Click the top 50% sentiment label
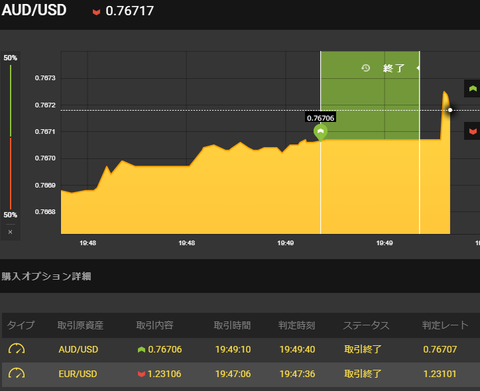 click(10, 58)
